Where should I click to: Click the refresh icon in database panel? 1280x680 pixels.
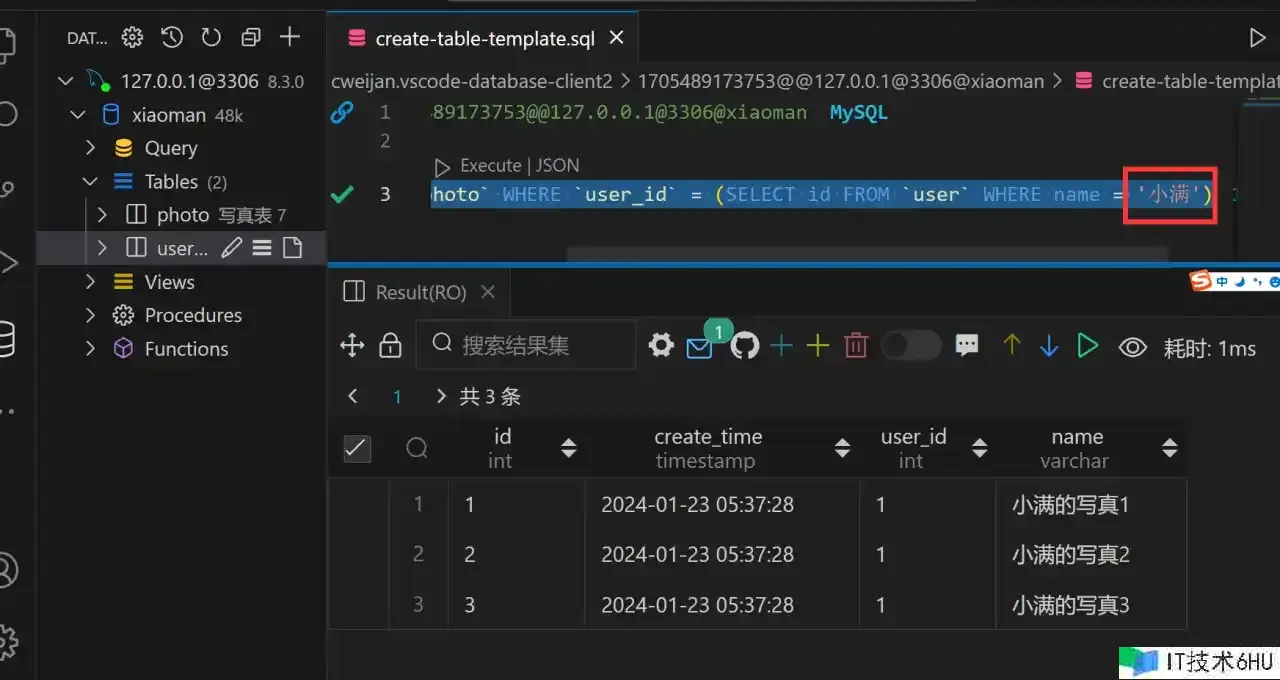(x=211, y=38)
